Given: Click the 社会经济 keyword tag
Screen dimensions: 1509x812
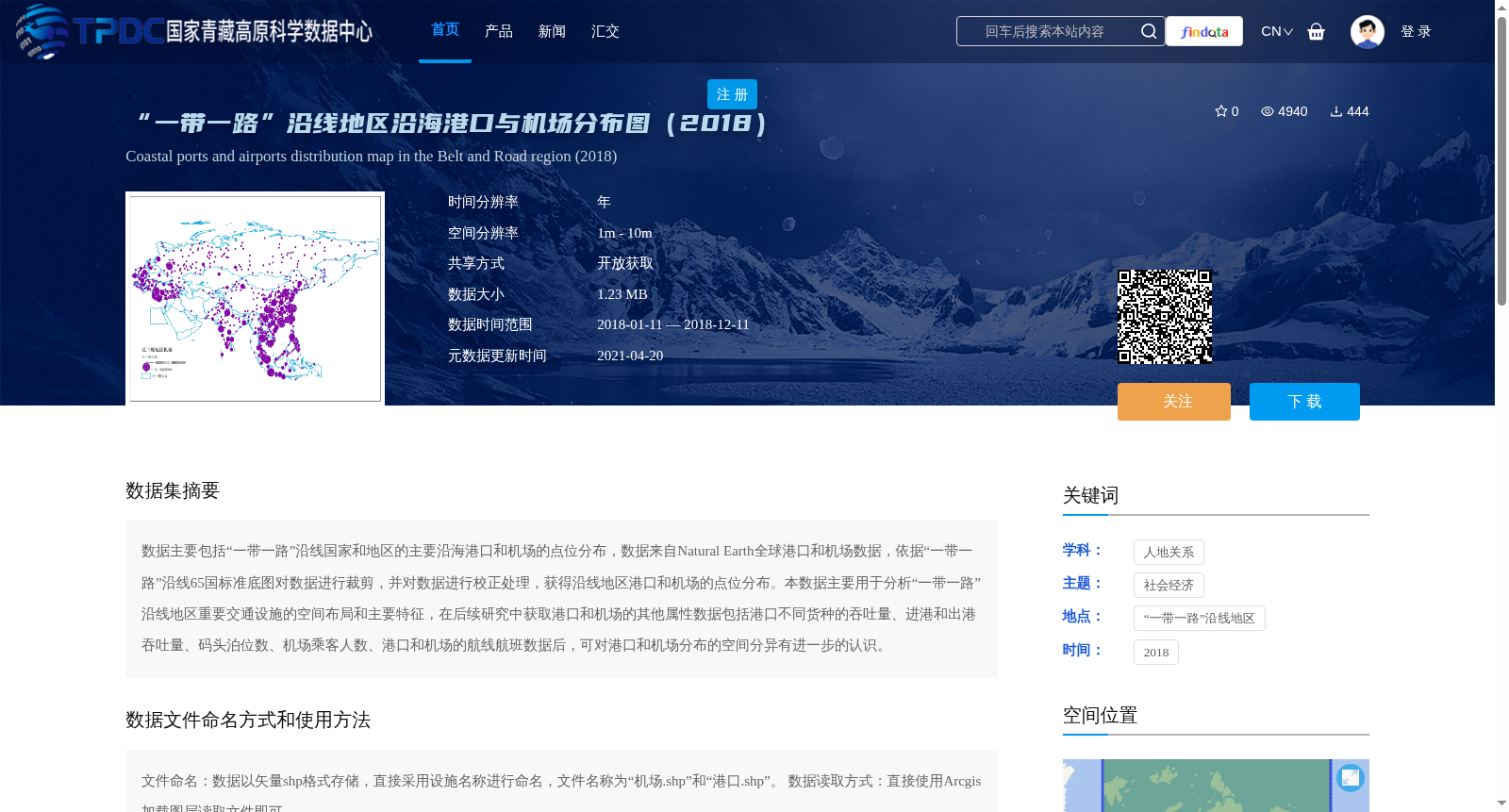Looking at the screenshot, I should click(1169, 585).
